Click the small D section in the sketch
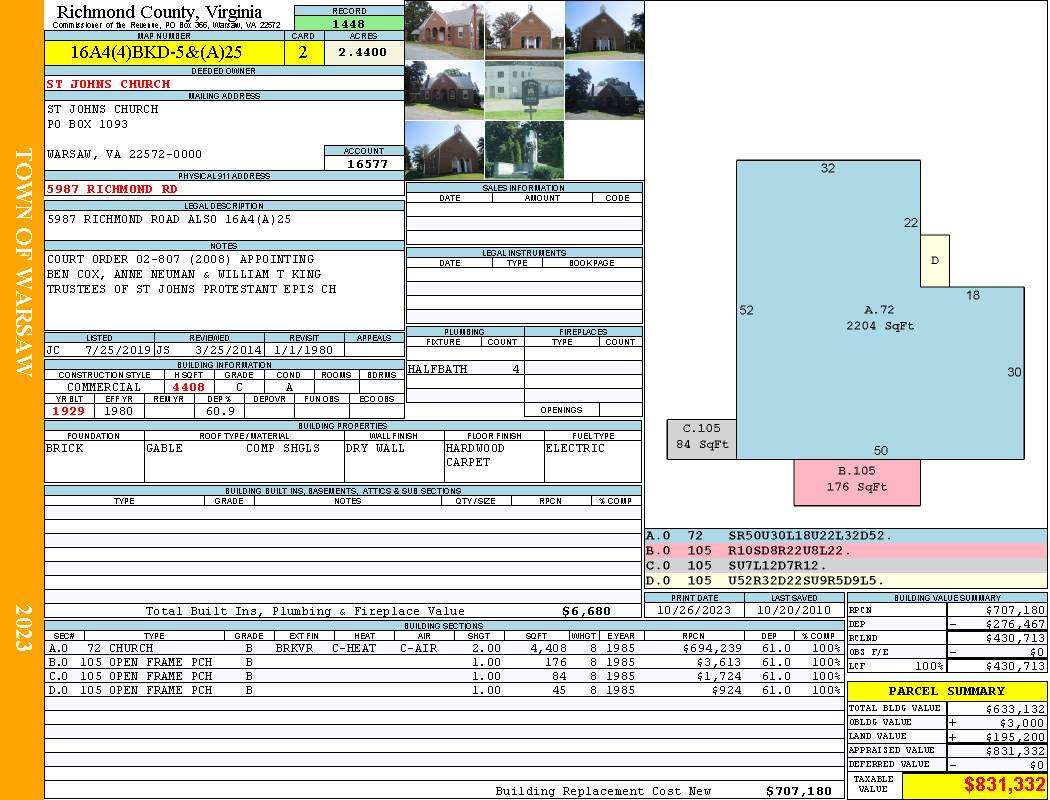 (935, 261)
